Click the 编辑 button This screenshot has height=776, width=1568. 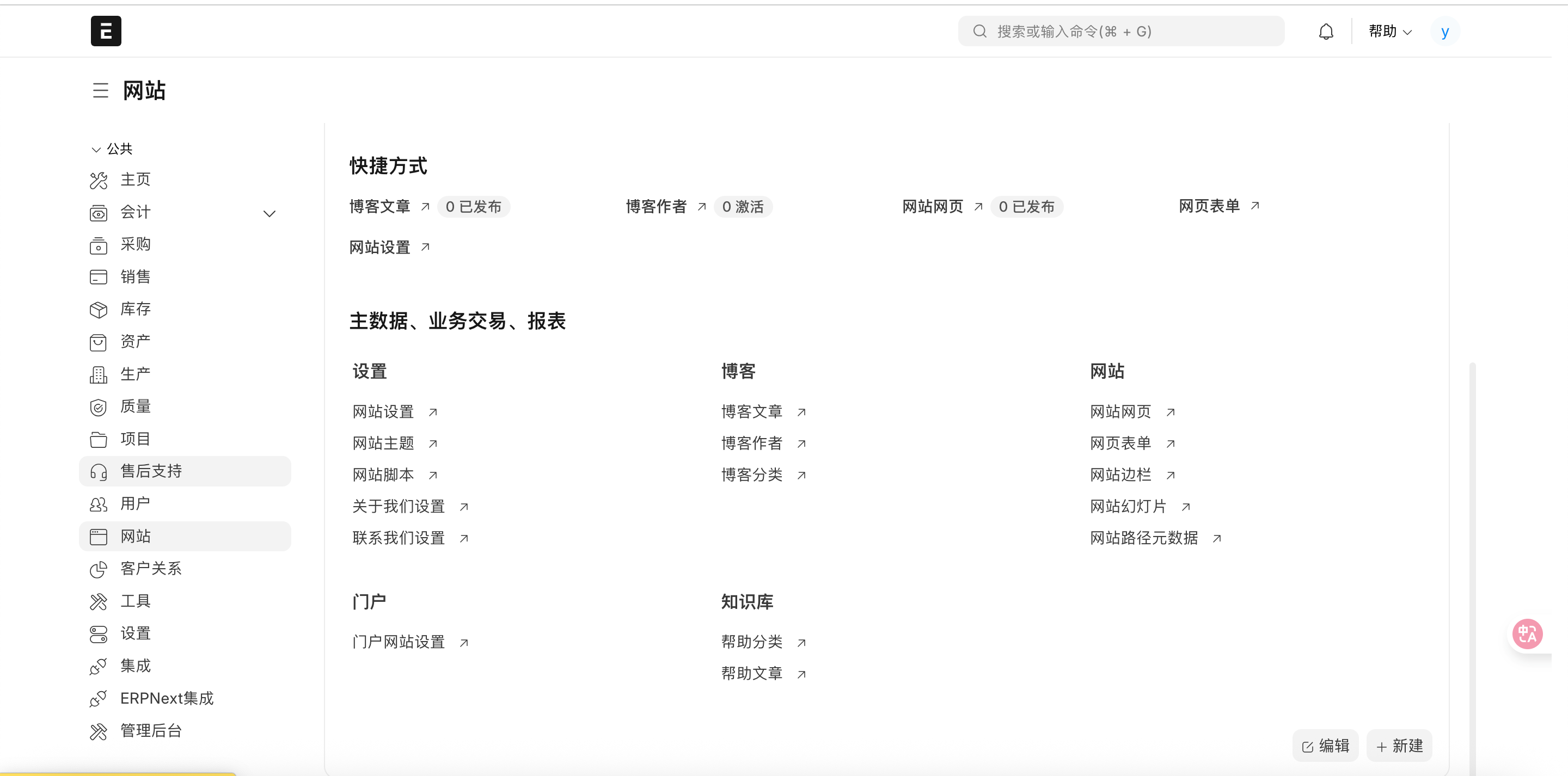[x=1325, y=746]
